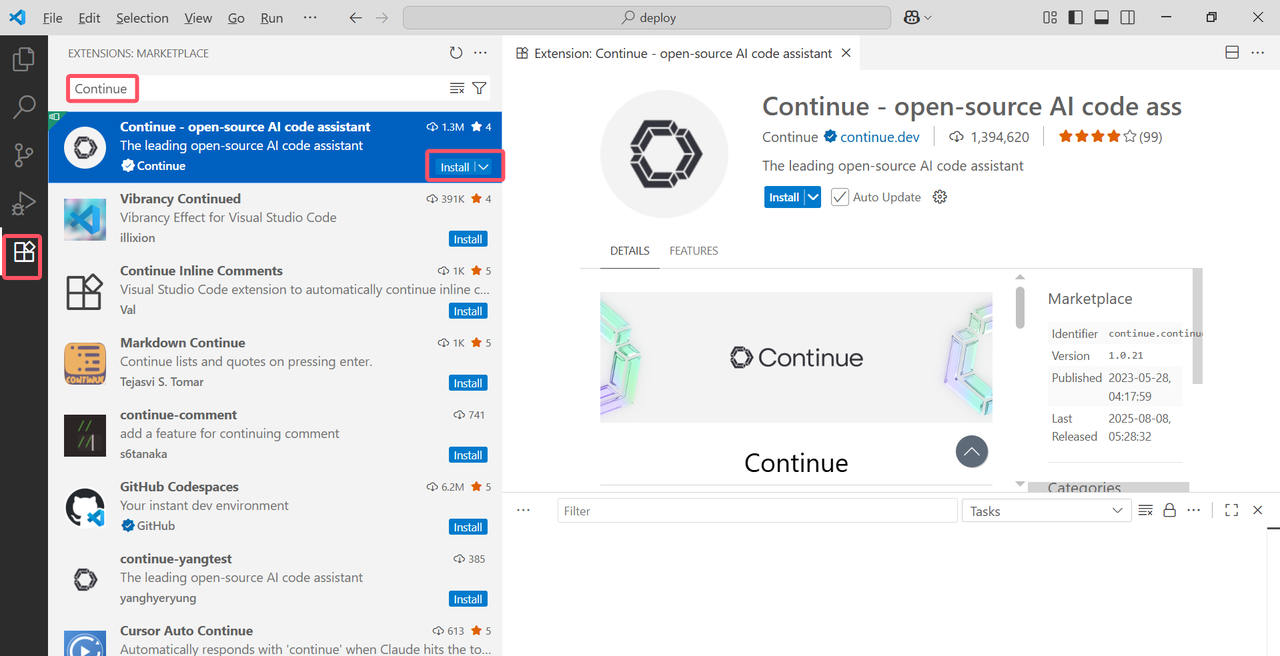Focus the panel Filter input field
Image resolution: width=1280 pixels, height=656 pixels.
pyautogui.click(x=757, y=511)
